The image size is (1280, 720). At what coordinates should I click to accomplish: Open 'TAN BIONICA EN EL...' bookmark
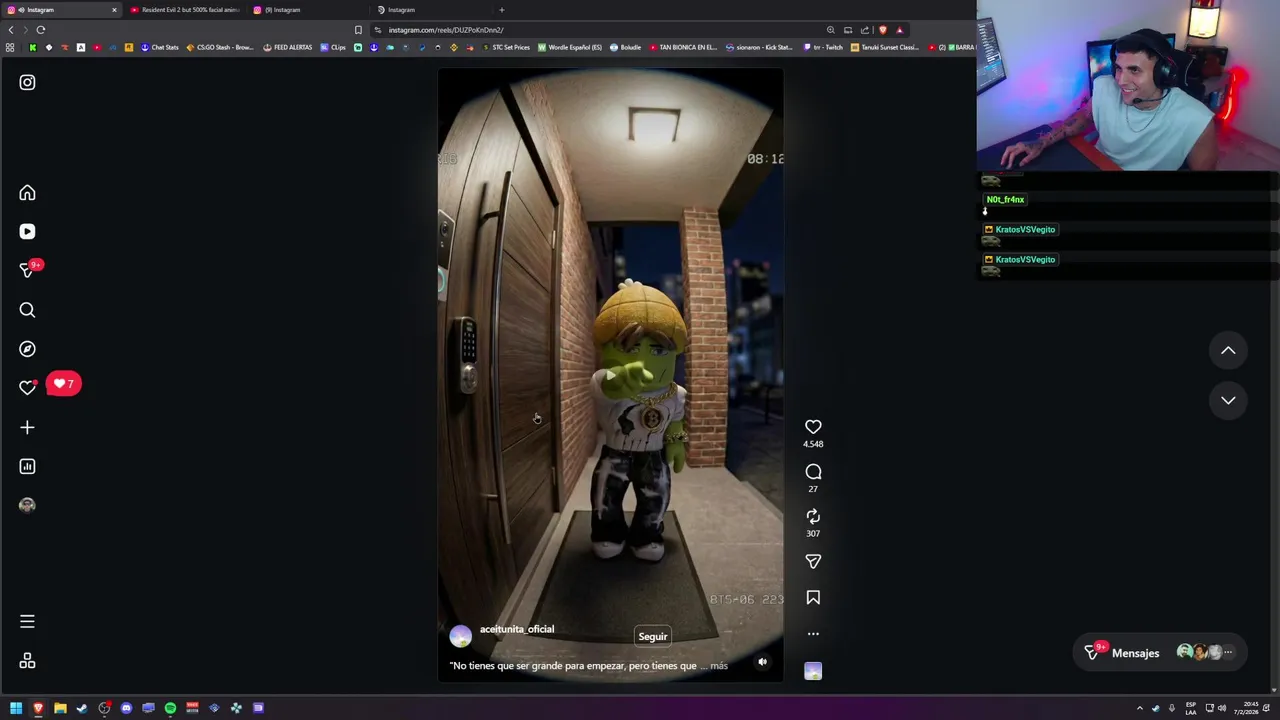(x=684, y=47)
